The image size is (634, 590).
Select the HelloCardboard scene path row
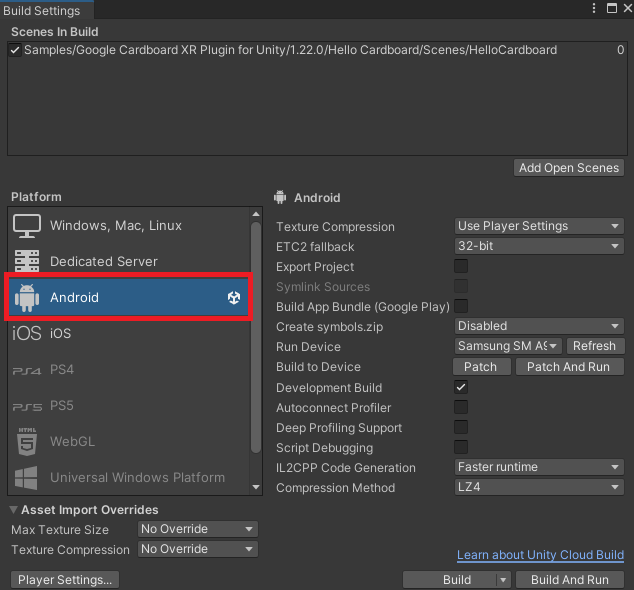317,50
